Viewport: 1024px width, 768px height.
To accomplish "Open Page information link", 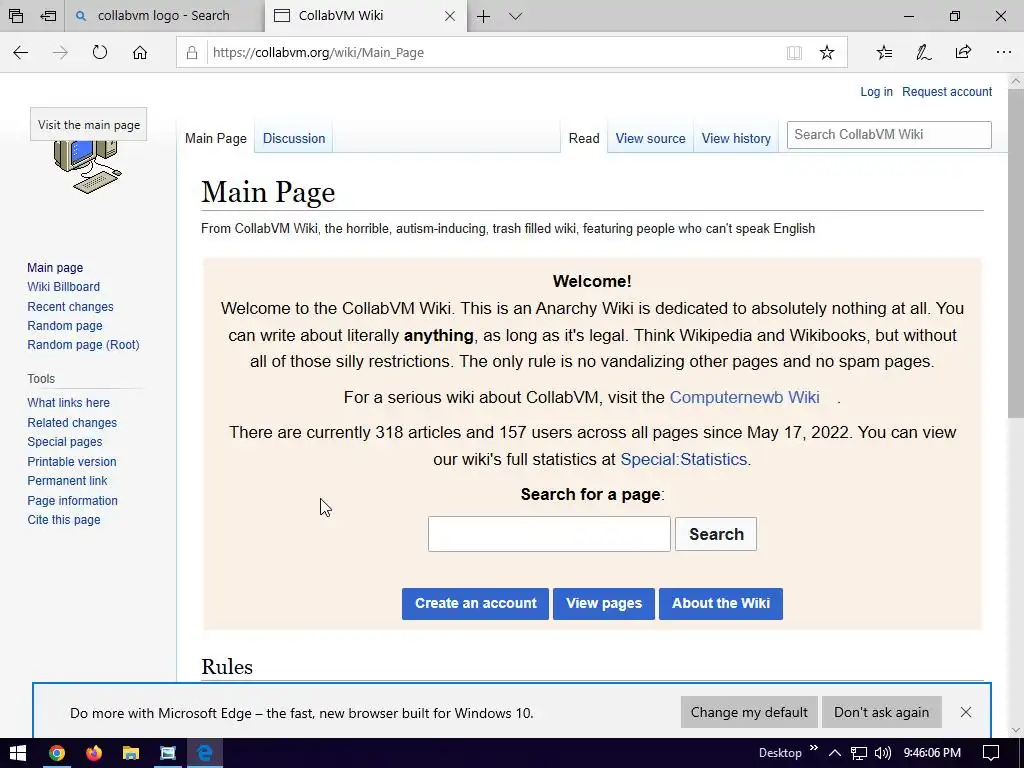I will pyautogui.click(x=72, y=501).
